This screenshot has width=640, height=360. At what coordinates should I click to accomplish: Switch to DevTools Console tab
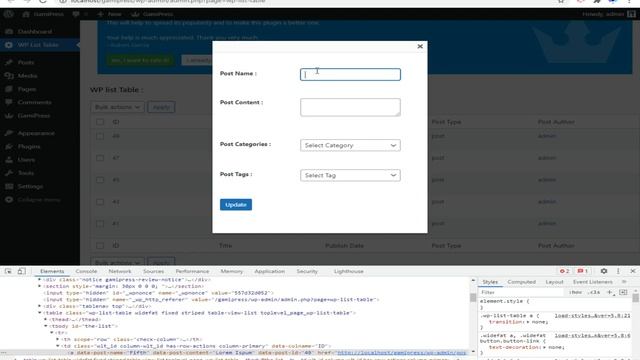pos(86,271)
